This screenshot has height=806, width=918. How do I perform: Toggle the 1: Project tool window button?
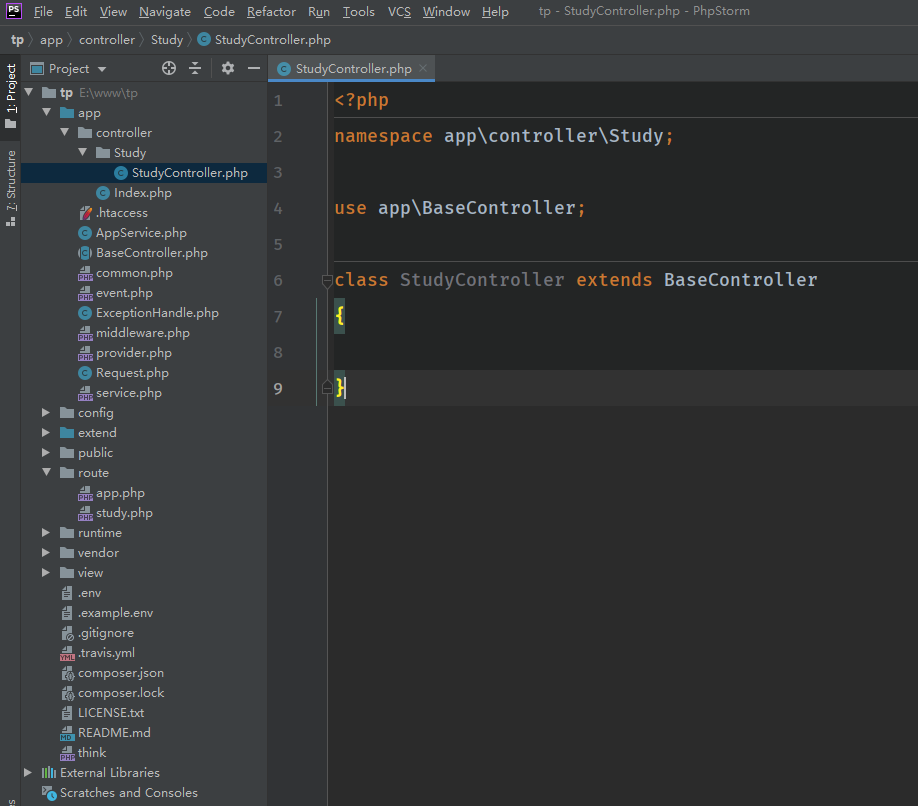[x=11, y=97]
